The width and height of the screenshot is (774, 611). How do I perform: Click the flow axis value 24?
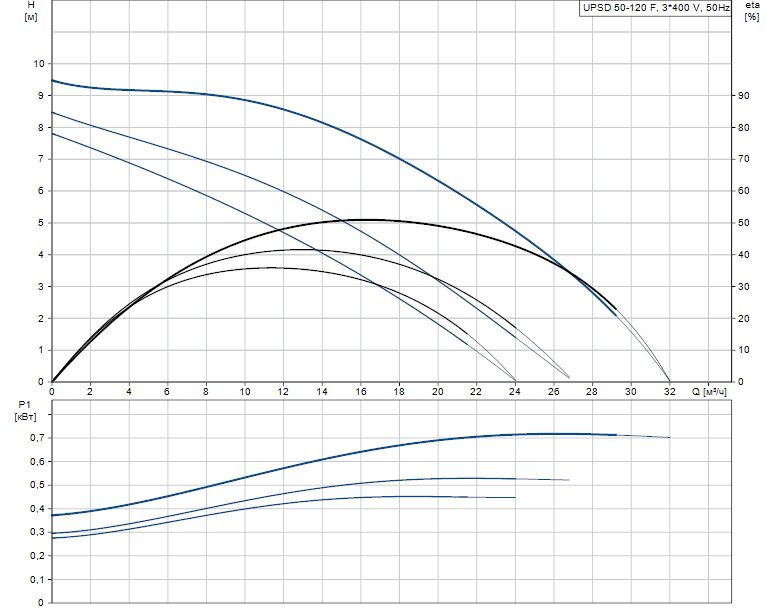(x=515, y=392)
